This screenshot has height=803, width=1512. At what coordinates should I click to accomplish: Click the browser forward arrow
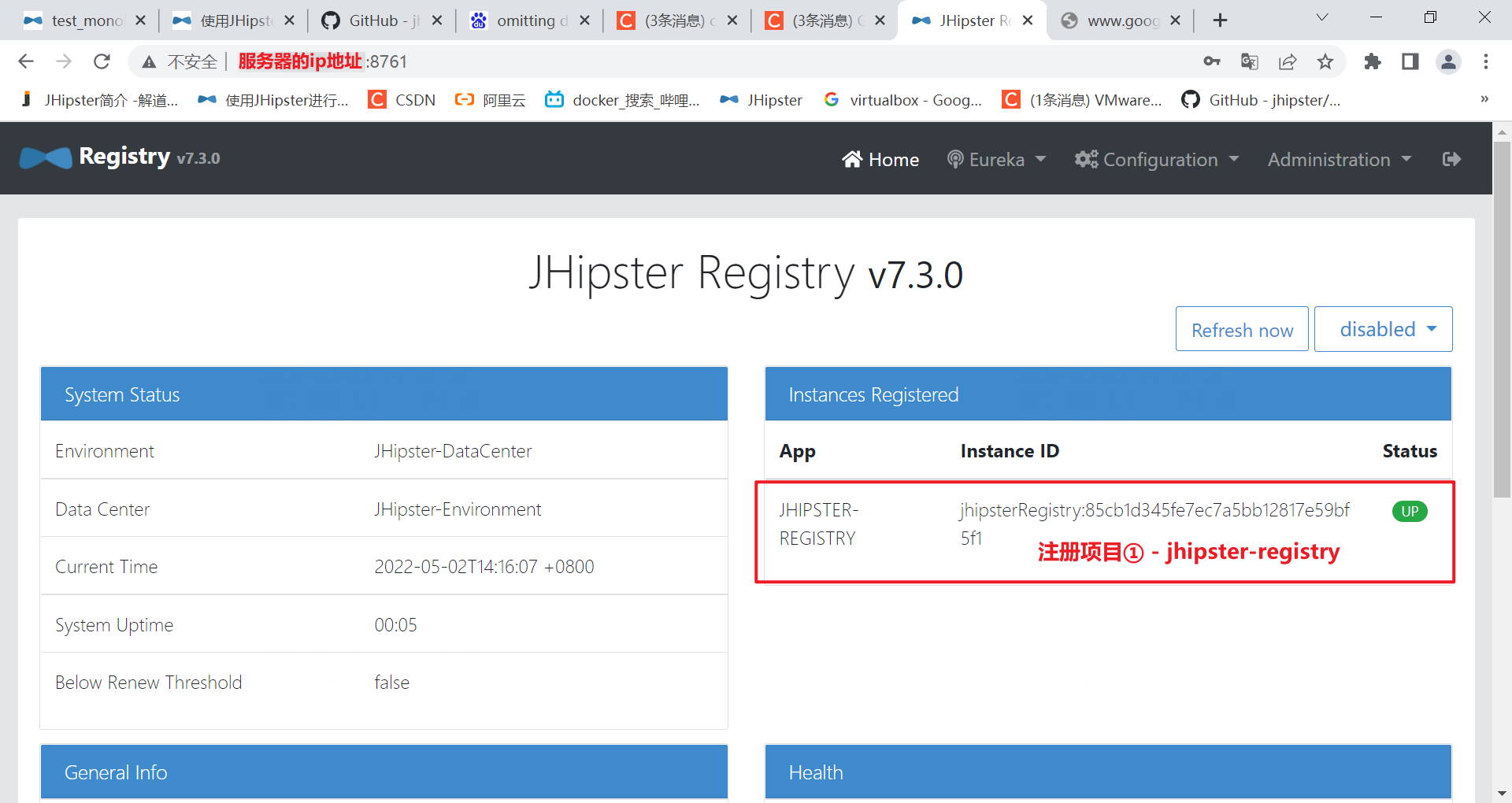coord(64,61)
